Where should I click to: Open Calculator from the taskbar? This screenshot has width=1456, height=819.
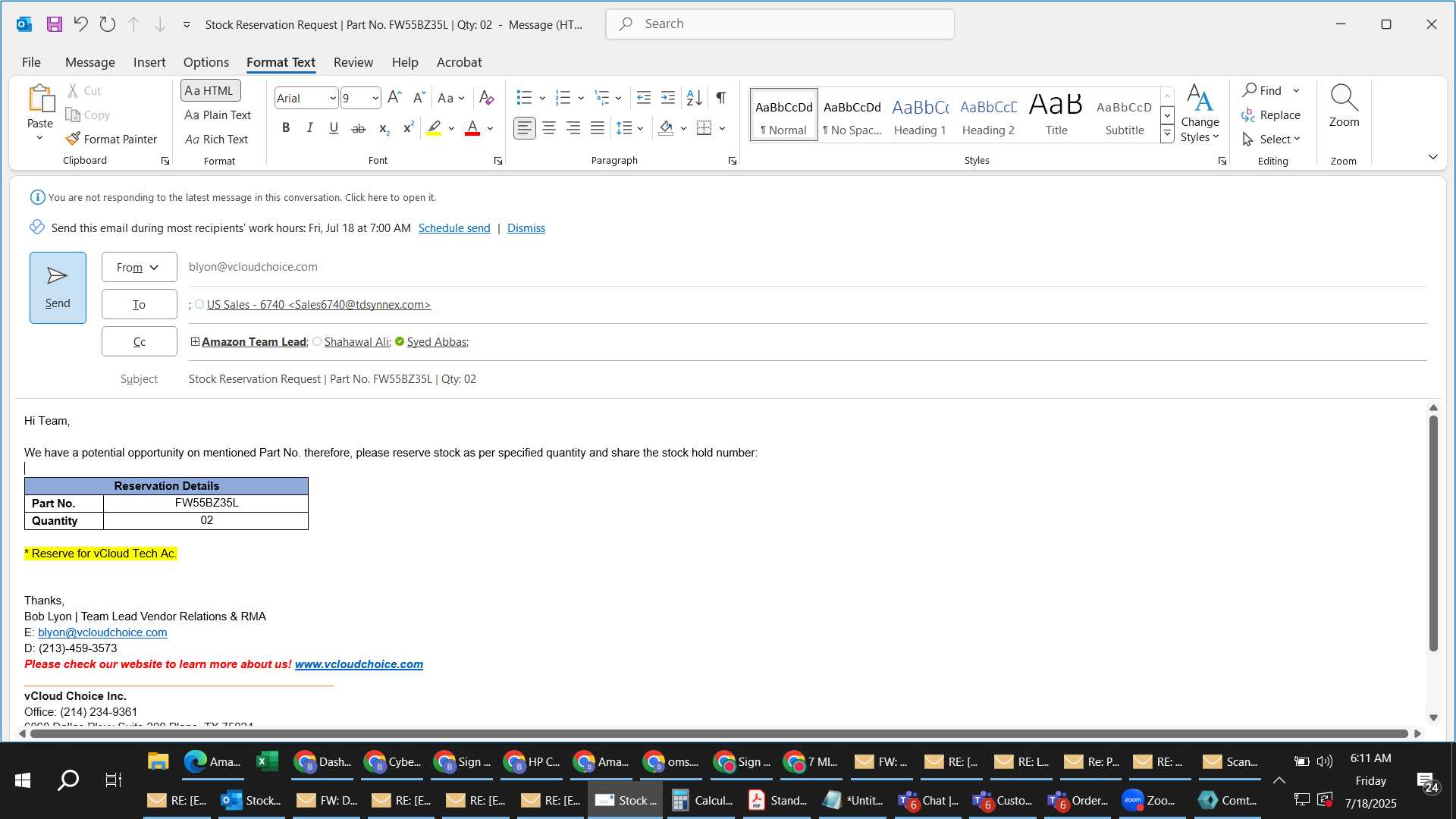click(x=703, y=800)
